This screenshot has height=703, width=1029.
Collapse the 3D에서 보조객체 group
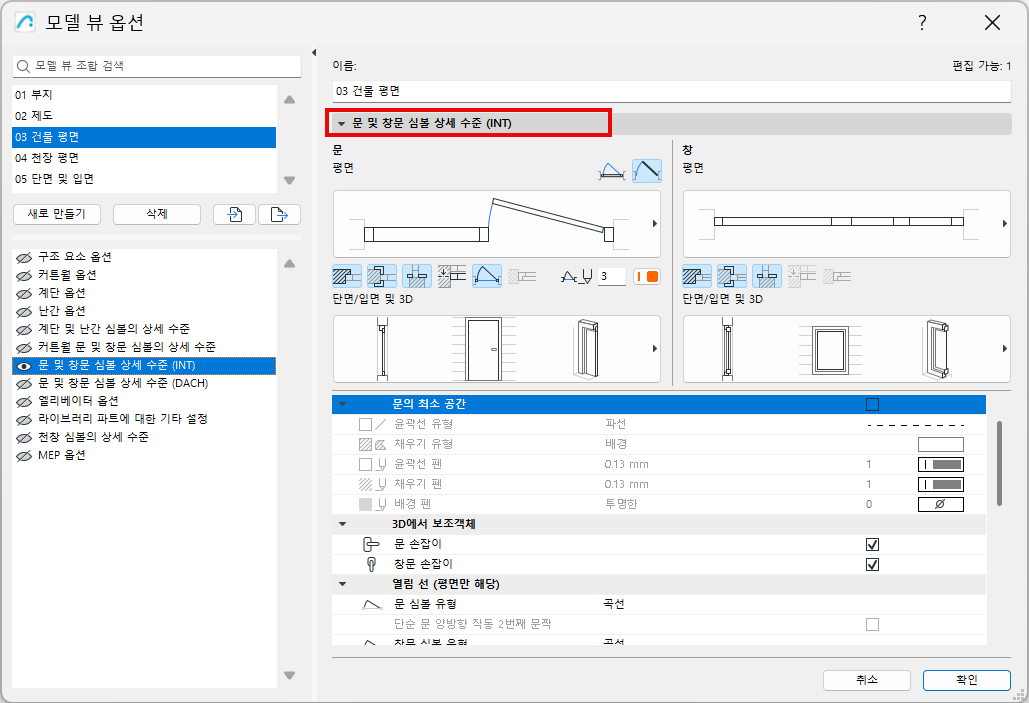click(x=342, y=524)
